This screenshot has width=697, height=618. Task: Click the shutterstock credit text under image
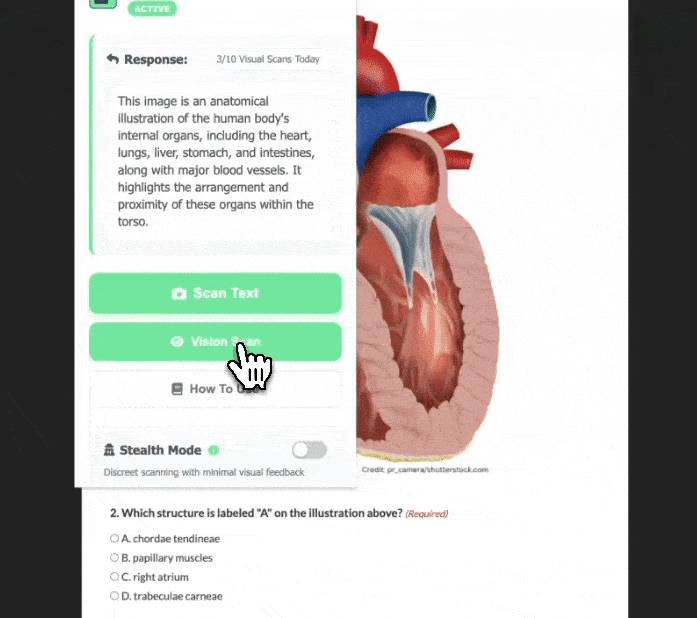point(425,470)
